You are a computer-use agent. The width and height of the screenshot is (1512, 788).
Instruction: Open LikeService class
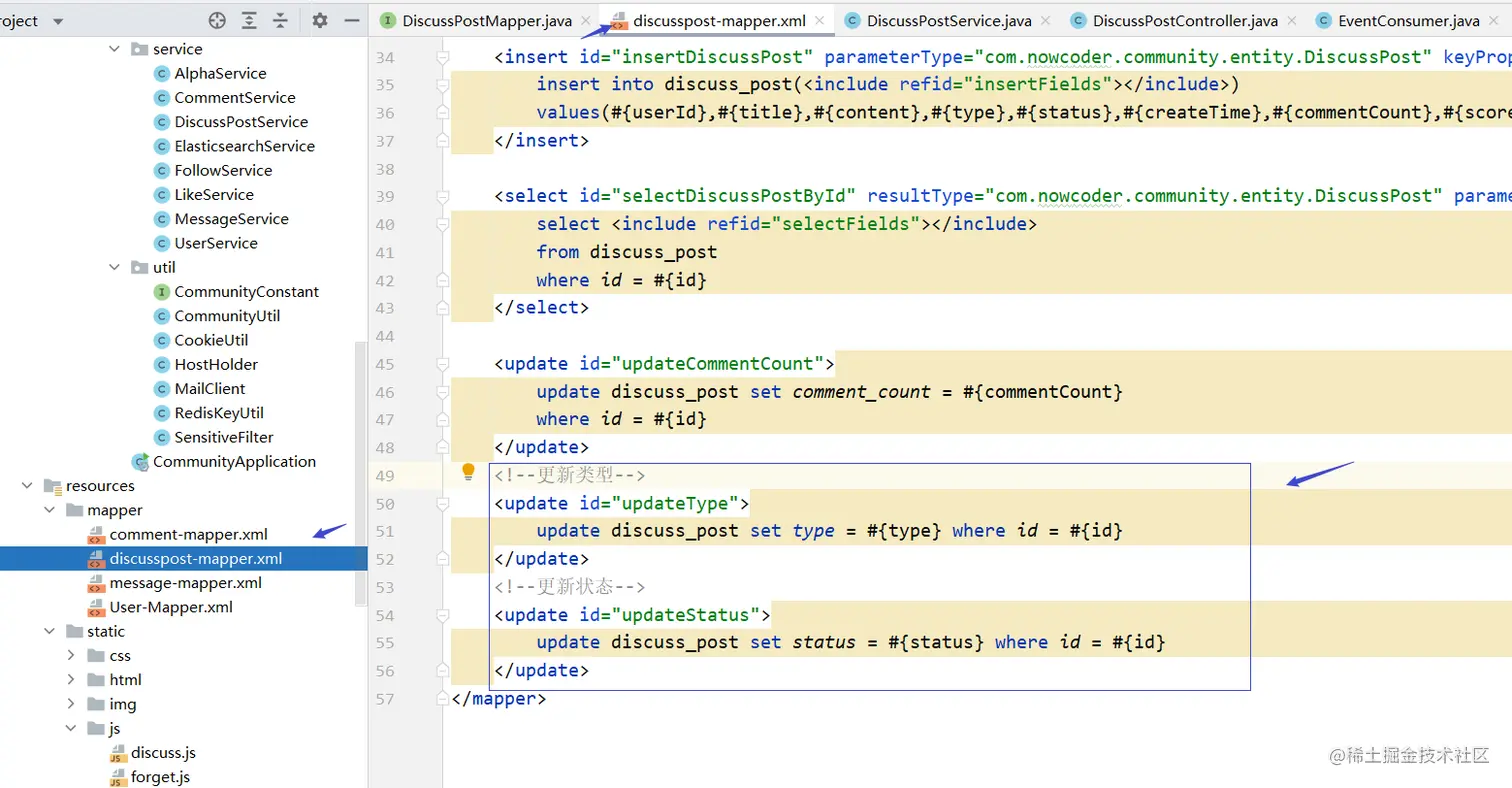[213, 194]
